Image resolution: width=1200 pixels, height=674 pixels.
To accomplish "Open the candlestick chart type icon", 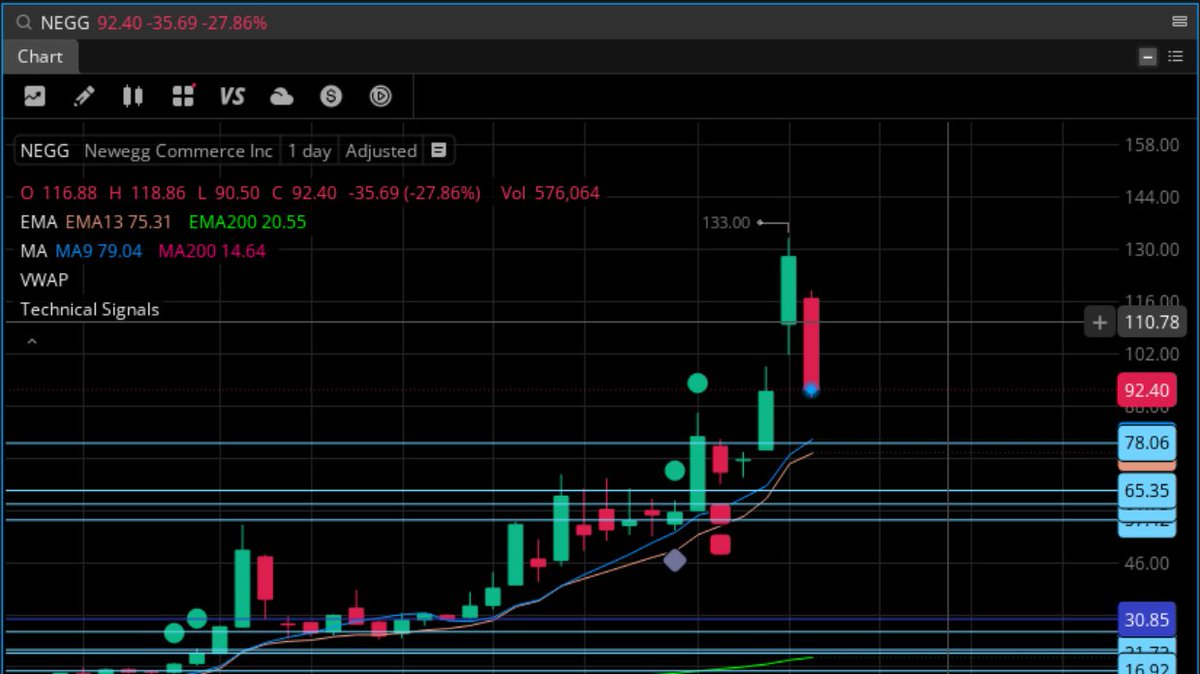I will point(134,96).
